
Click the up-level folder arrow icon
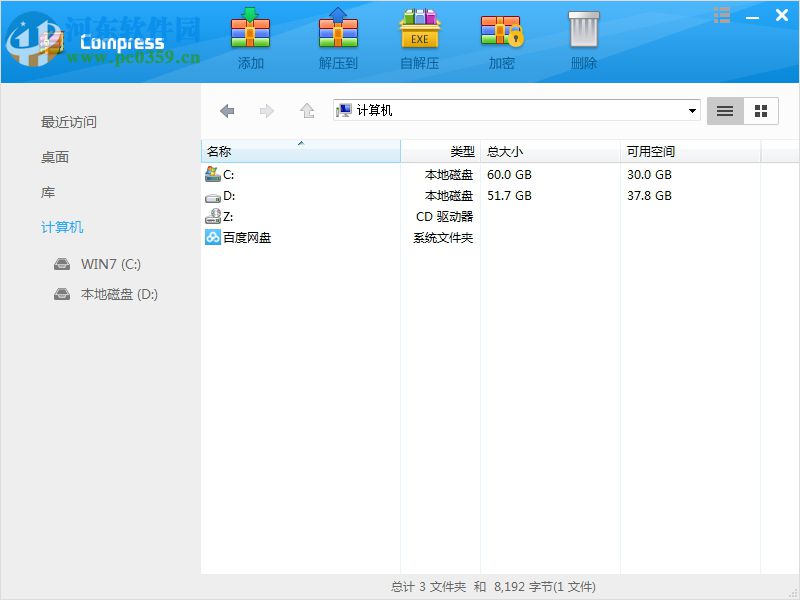pos(306,110)
